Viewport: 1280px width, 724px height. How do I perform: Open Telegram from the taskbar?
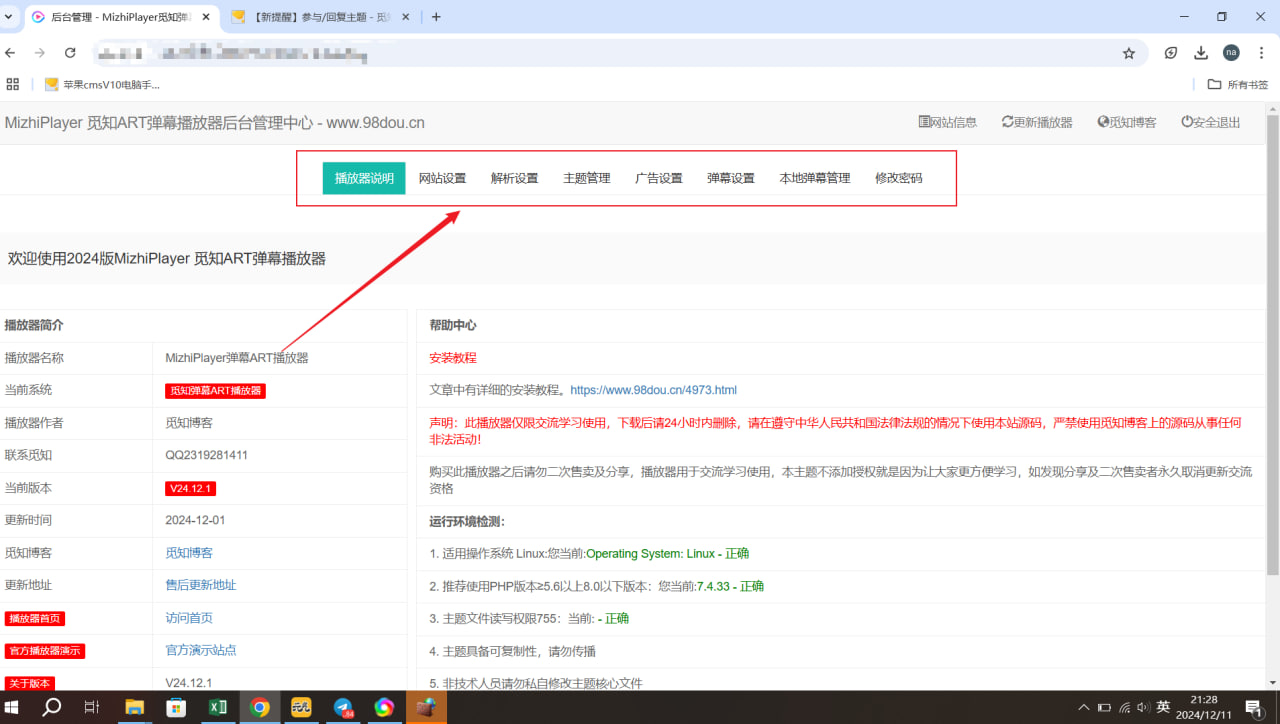point(343,707)
